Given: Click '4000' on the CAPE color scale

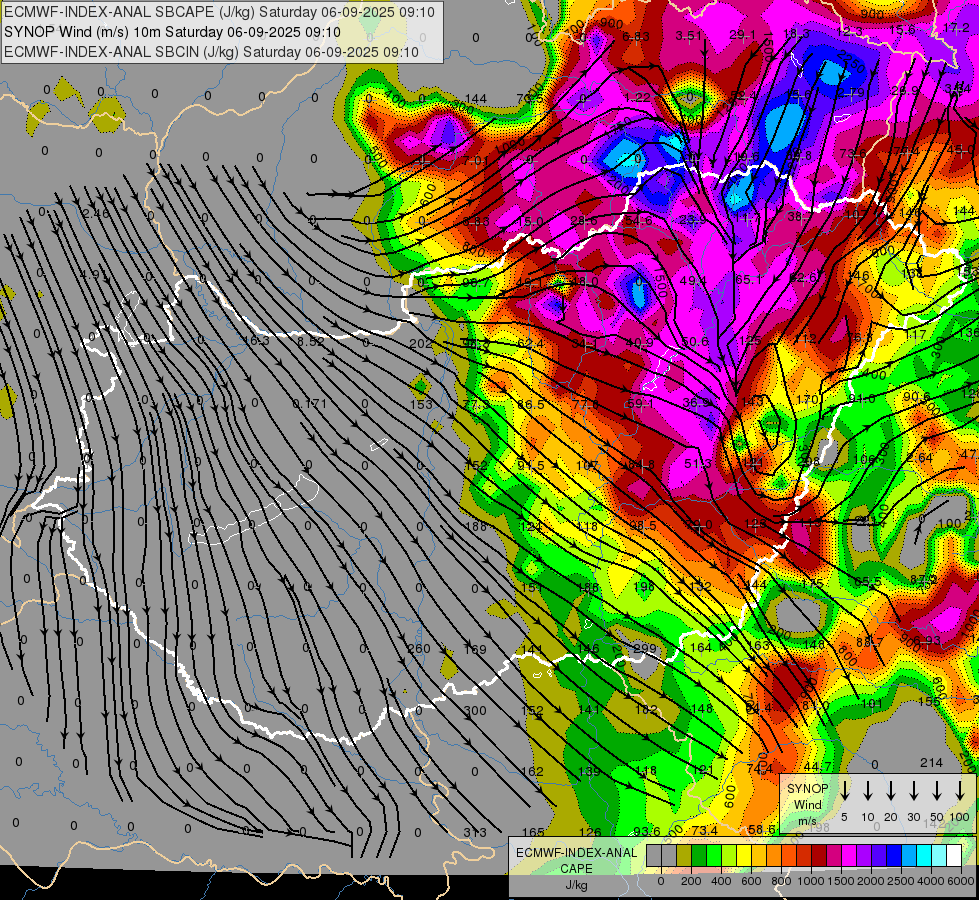Looking at the screenshot, I should click(x=930, y=881).
